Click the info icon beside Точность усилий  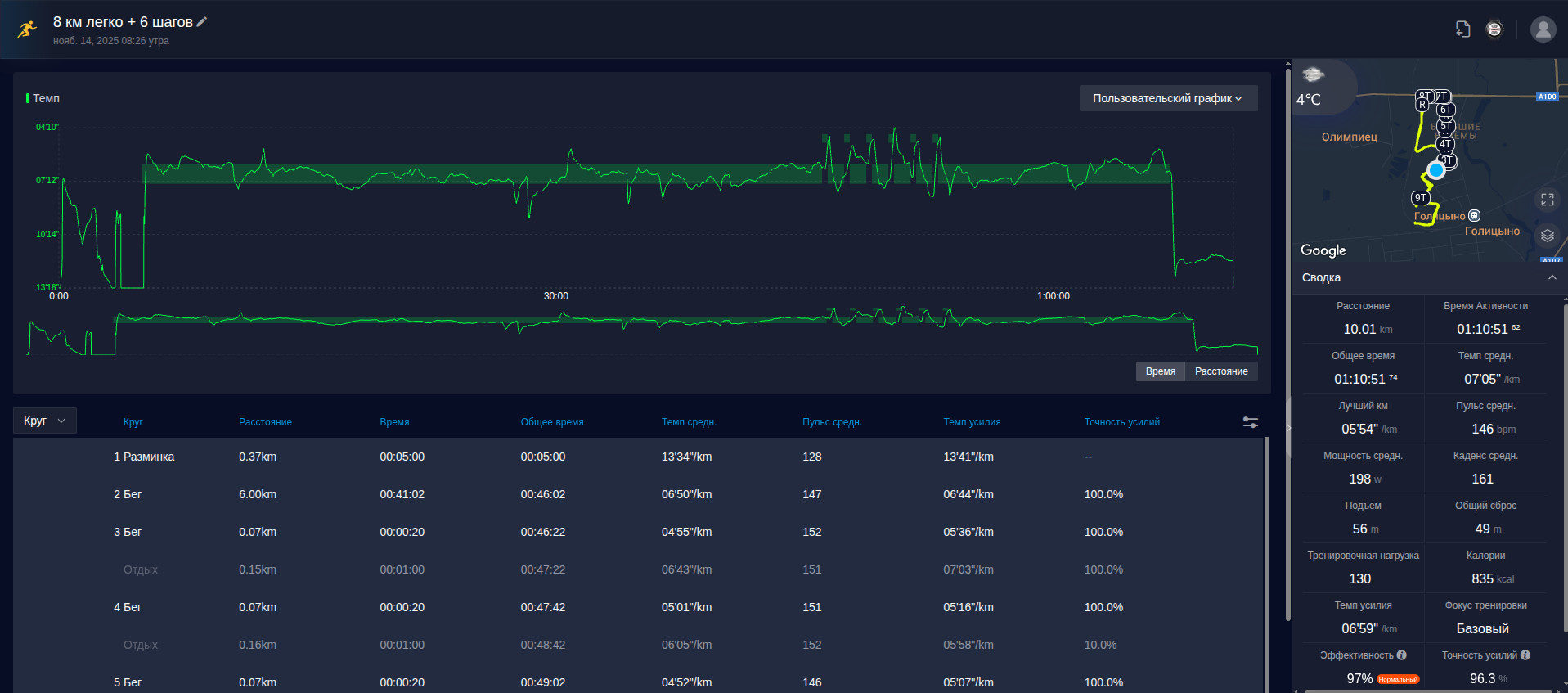click(1525, 655)
